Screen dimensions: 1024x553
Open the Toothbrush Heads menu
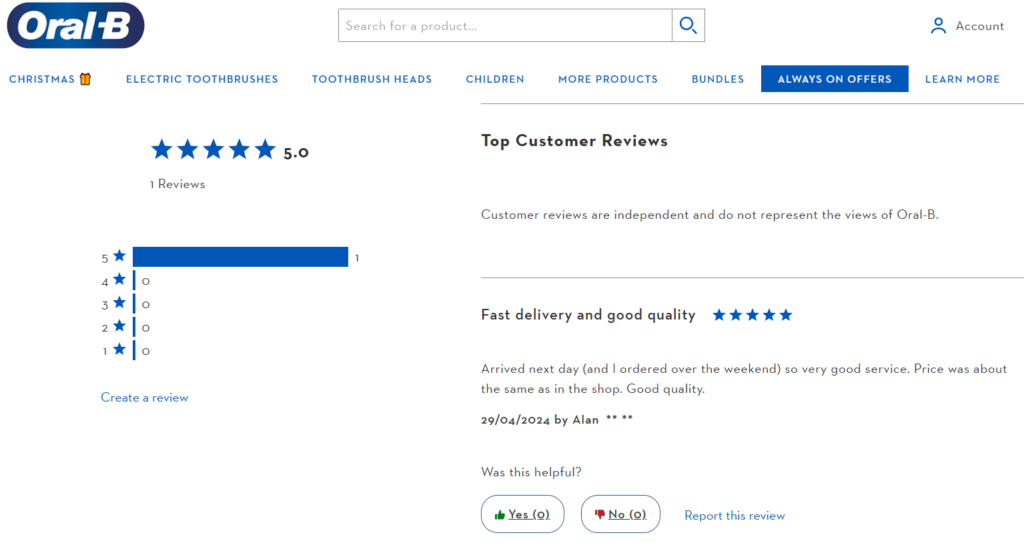click(x=372, y=79)
